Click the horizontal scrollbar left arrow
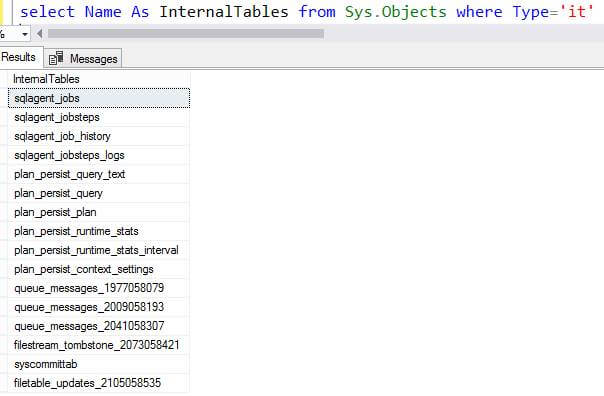The height and width of the screenshot is (396, 604). point(39,34)
